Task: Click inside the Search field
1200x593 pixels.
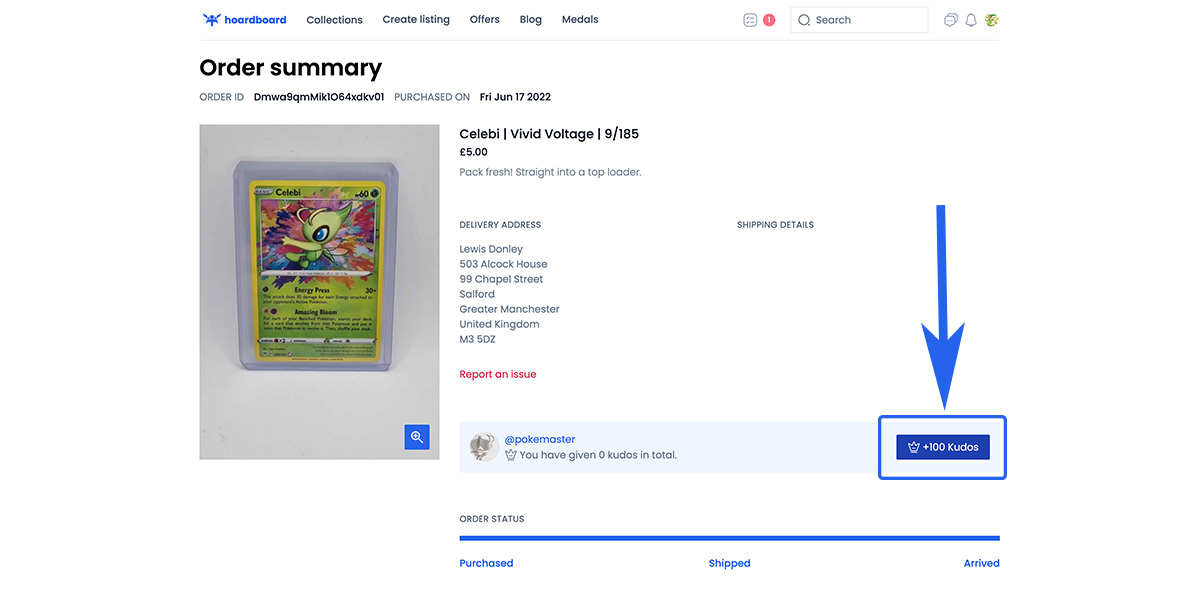Action: point(859,20)
